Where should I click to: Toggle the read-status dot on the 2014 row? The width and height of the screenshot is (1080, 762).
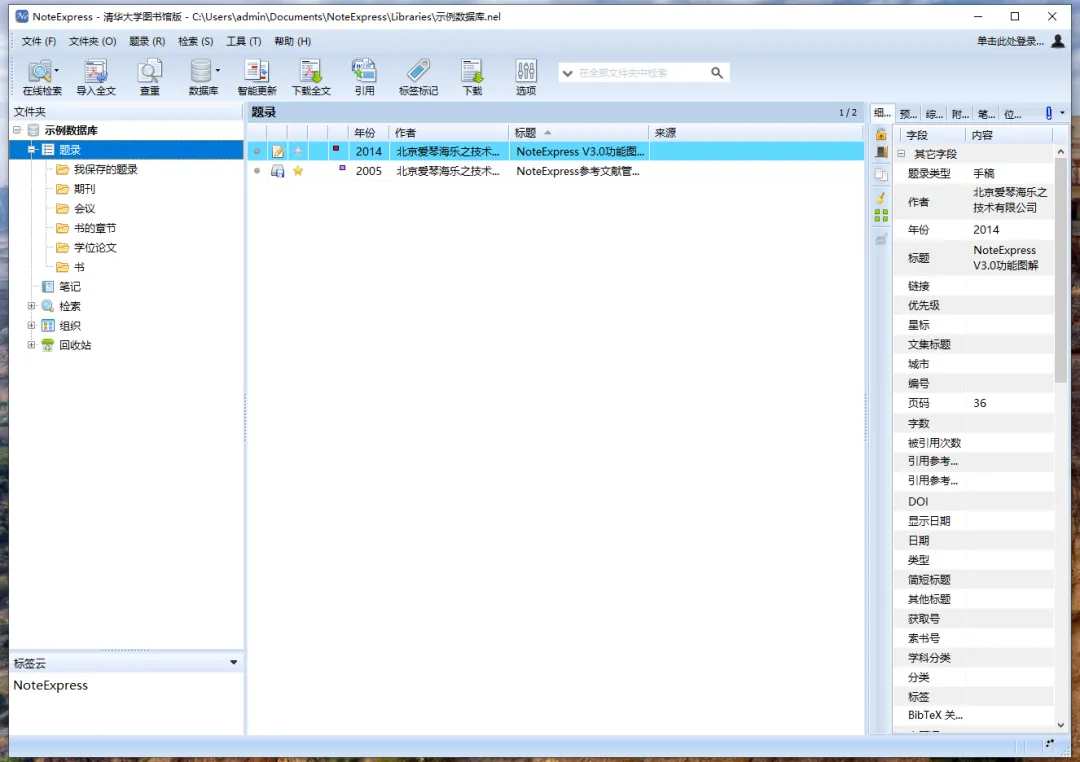[257, 151]
